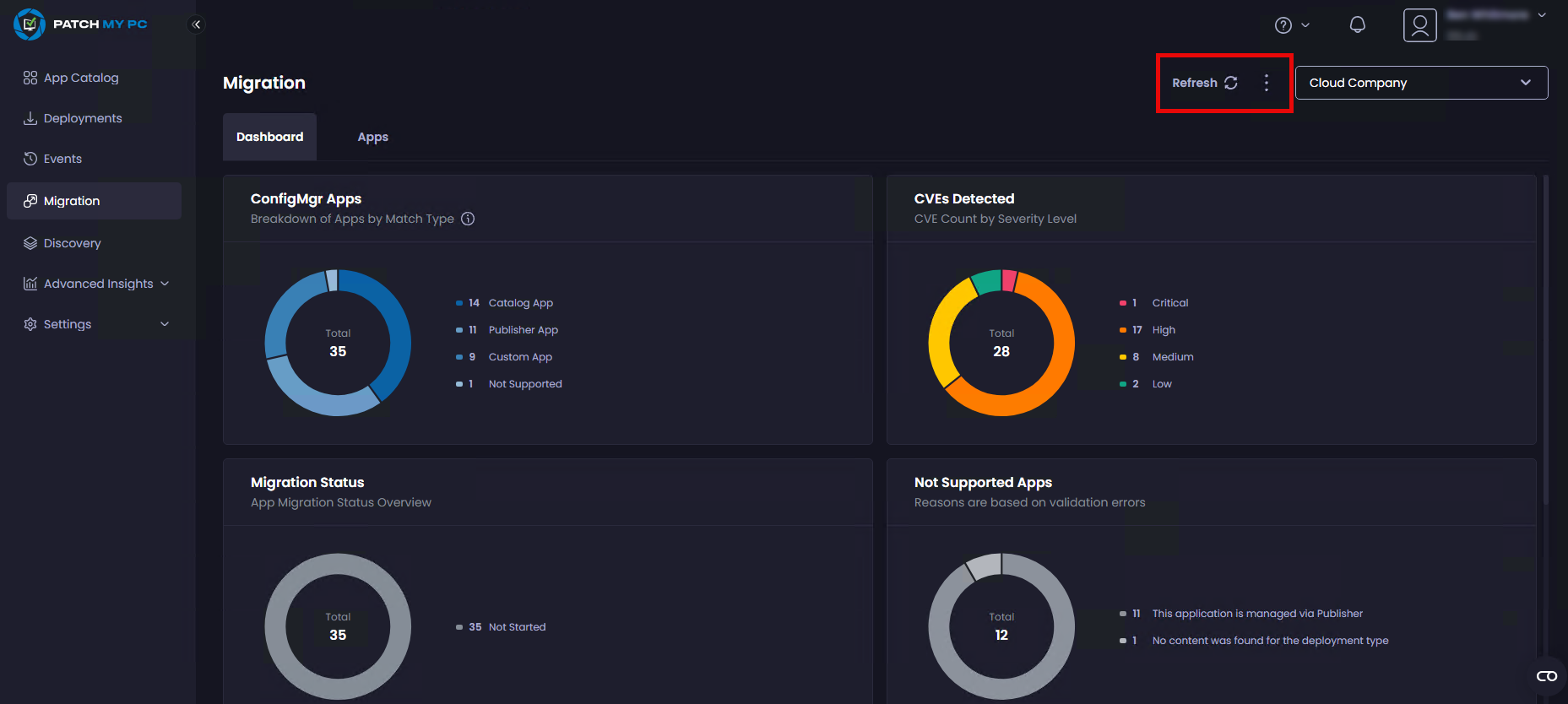Select the Publisher App legend entry

click(507, 330)
